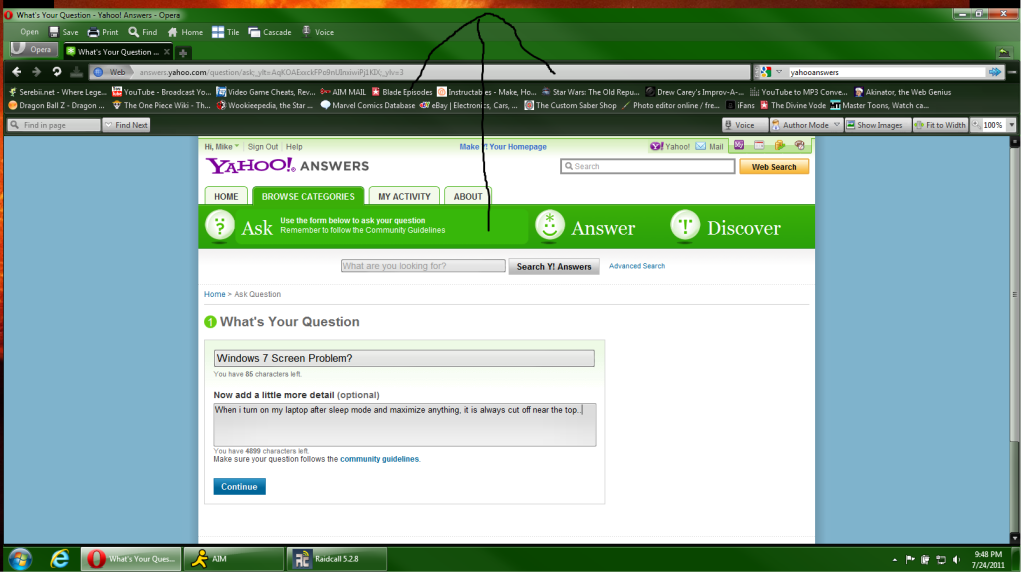The width and height of the screenshot is (1023, 573).
Task: Click the Voice button beside Author Mode
Action: tap(744, 125)
